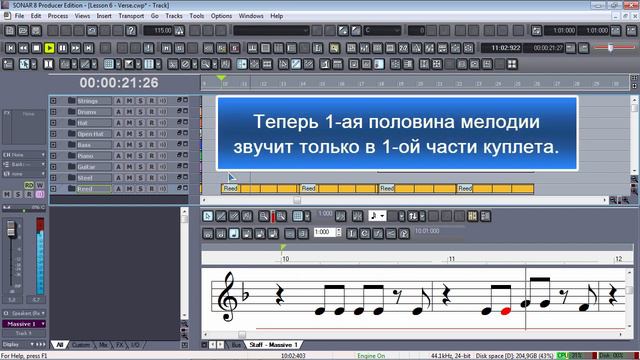This screenshot has width=640, height=360.
Task: Click the tempo field showing 115.00
Action: [x=158, y=31]
